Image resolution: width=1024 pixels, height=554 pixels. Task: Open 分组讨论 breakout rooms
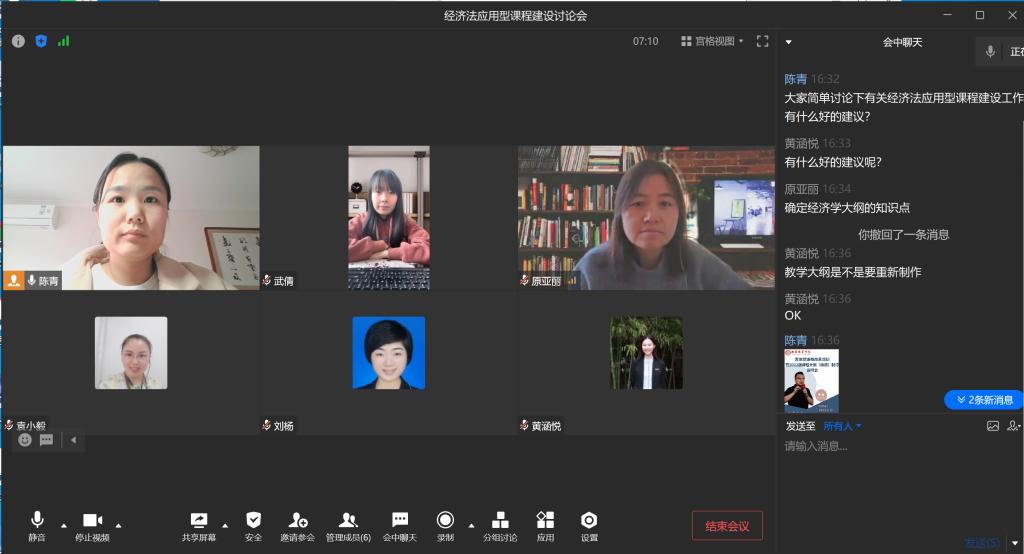pyautogui.click(x=500, y=525)
